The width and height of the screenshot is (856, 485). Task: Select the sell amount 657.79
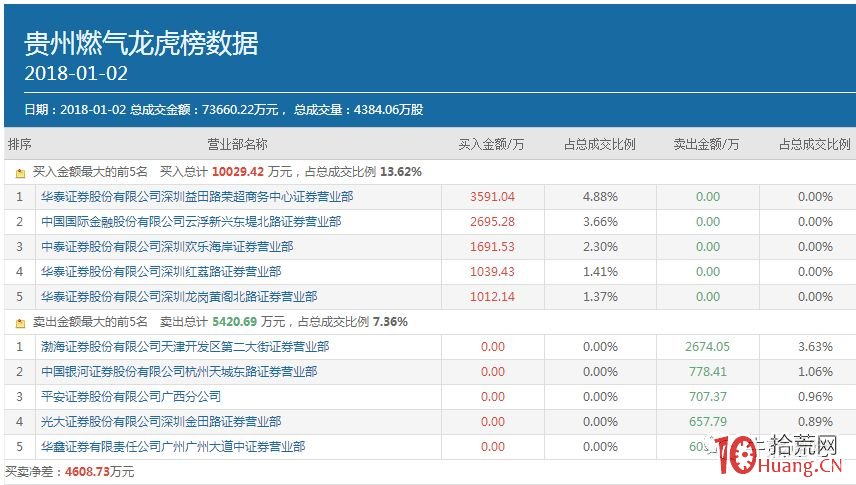[x=708, y=422]
